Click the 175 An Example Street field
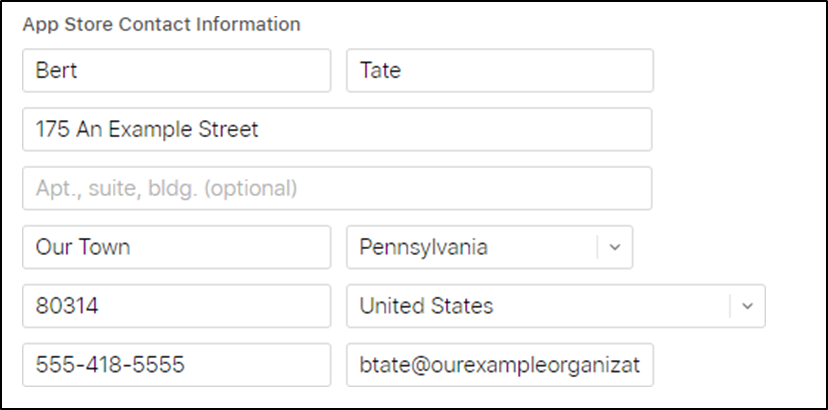This screenshot has height=410, width=828. [x=337, y=129]
